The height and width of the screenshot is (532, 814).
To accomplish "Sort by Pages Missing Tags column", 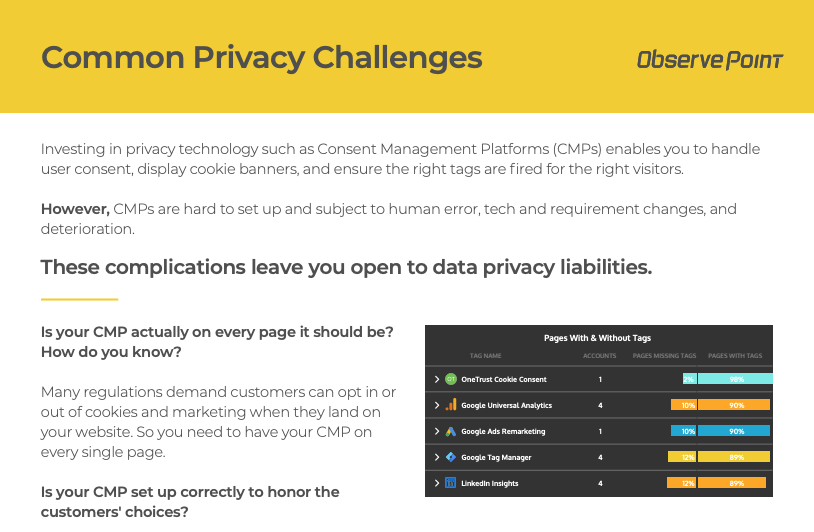I will tap(663, 355).
